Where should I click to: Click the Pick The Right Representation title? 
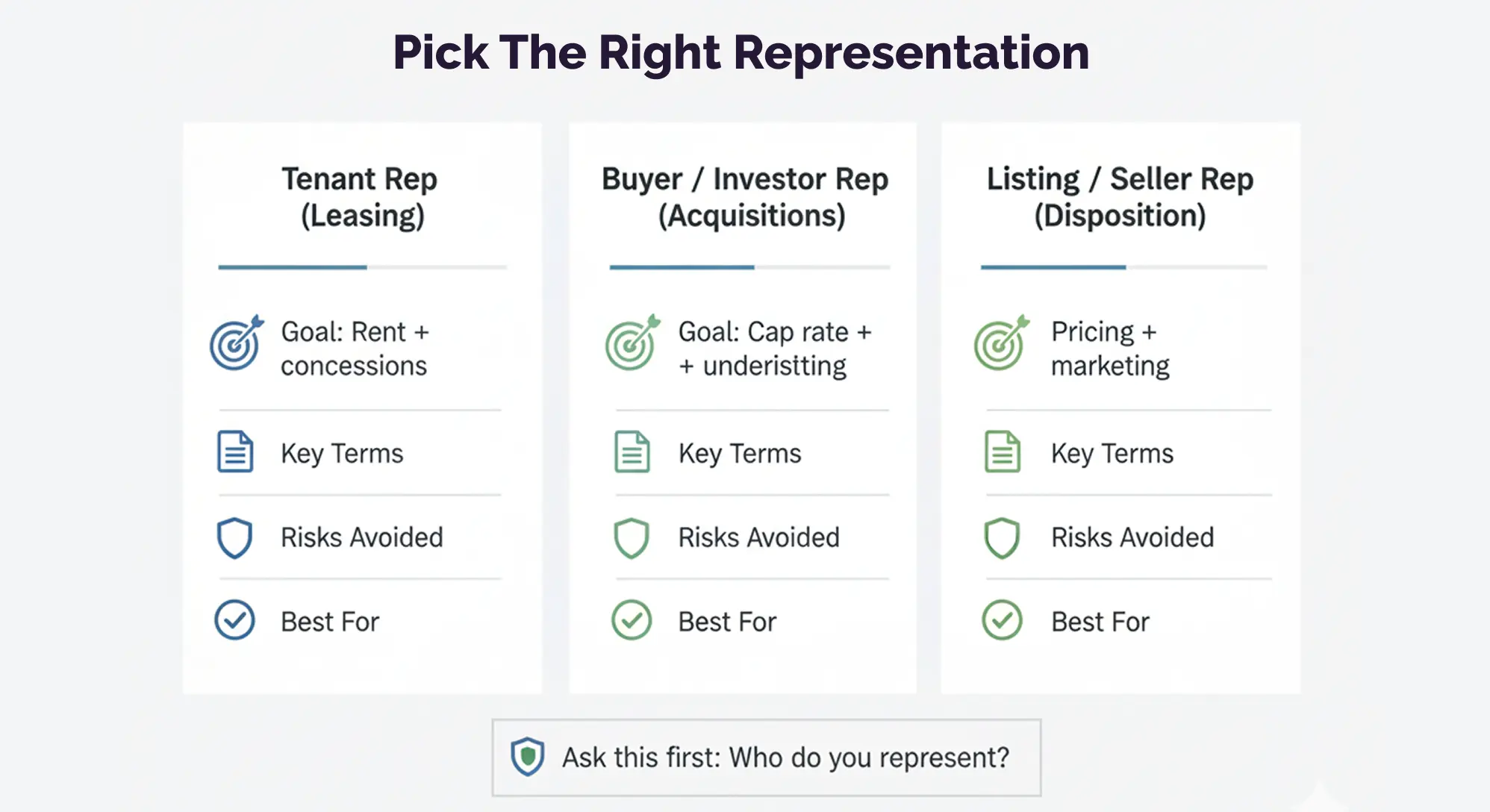[741, 52]
